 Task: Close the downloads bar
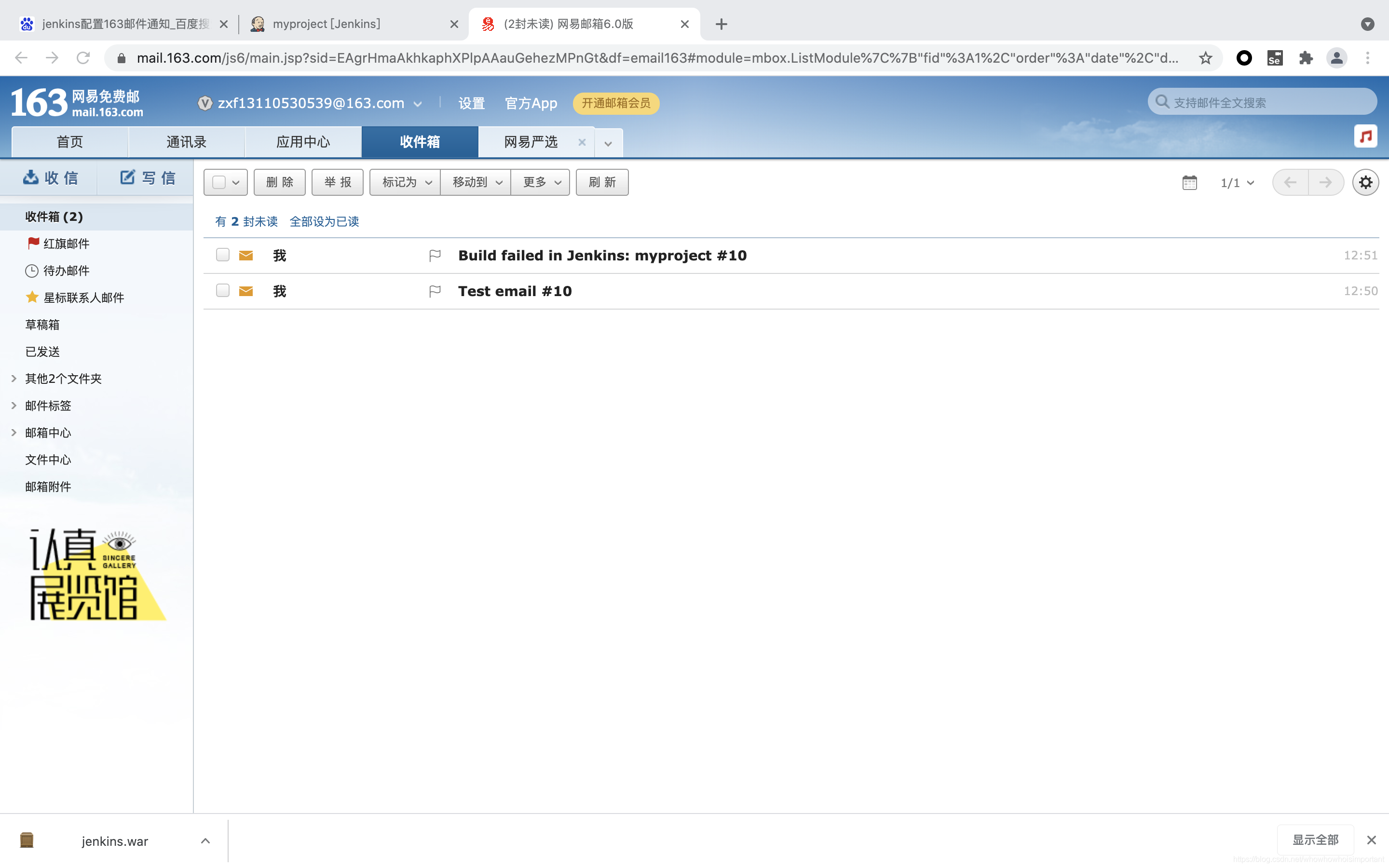tap(1371, 841)
